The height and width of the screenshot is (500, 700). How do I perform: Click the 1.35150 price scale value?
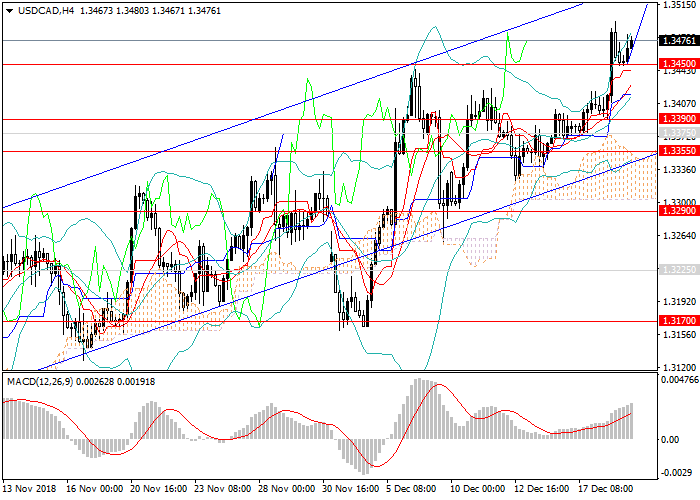point(677,5)
